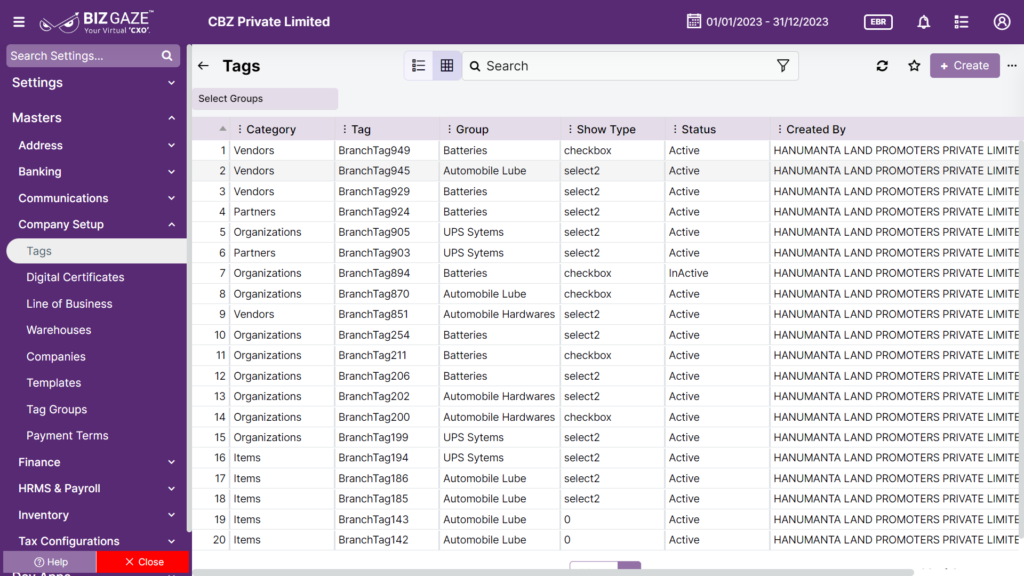The height and width of the screenshot is (576, 1024).
Task: Mark Tags page as favorite star
Action: 914,65
